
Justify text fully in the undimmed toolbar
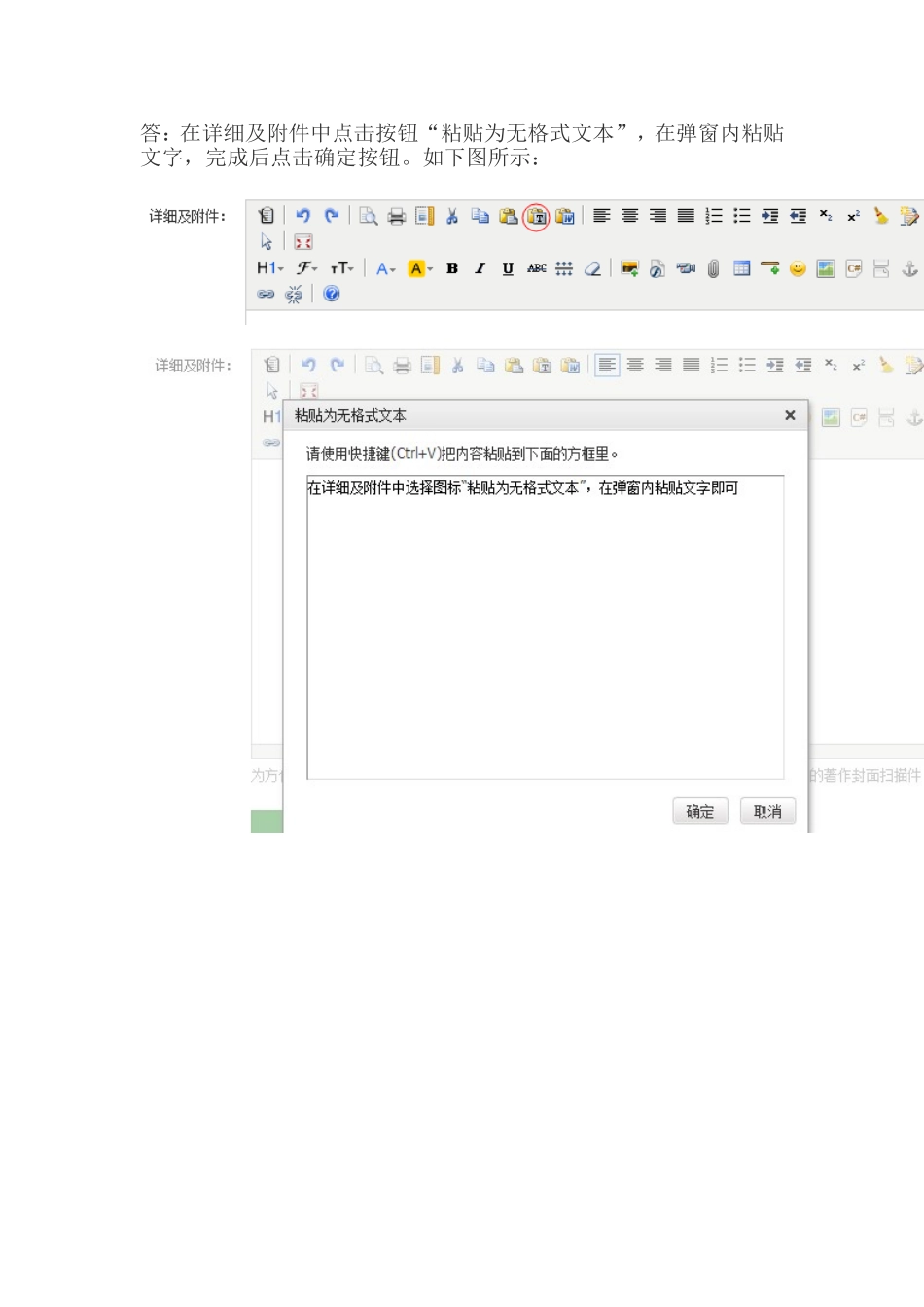686,216
